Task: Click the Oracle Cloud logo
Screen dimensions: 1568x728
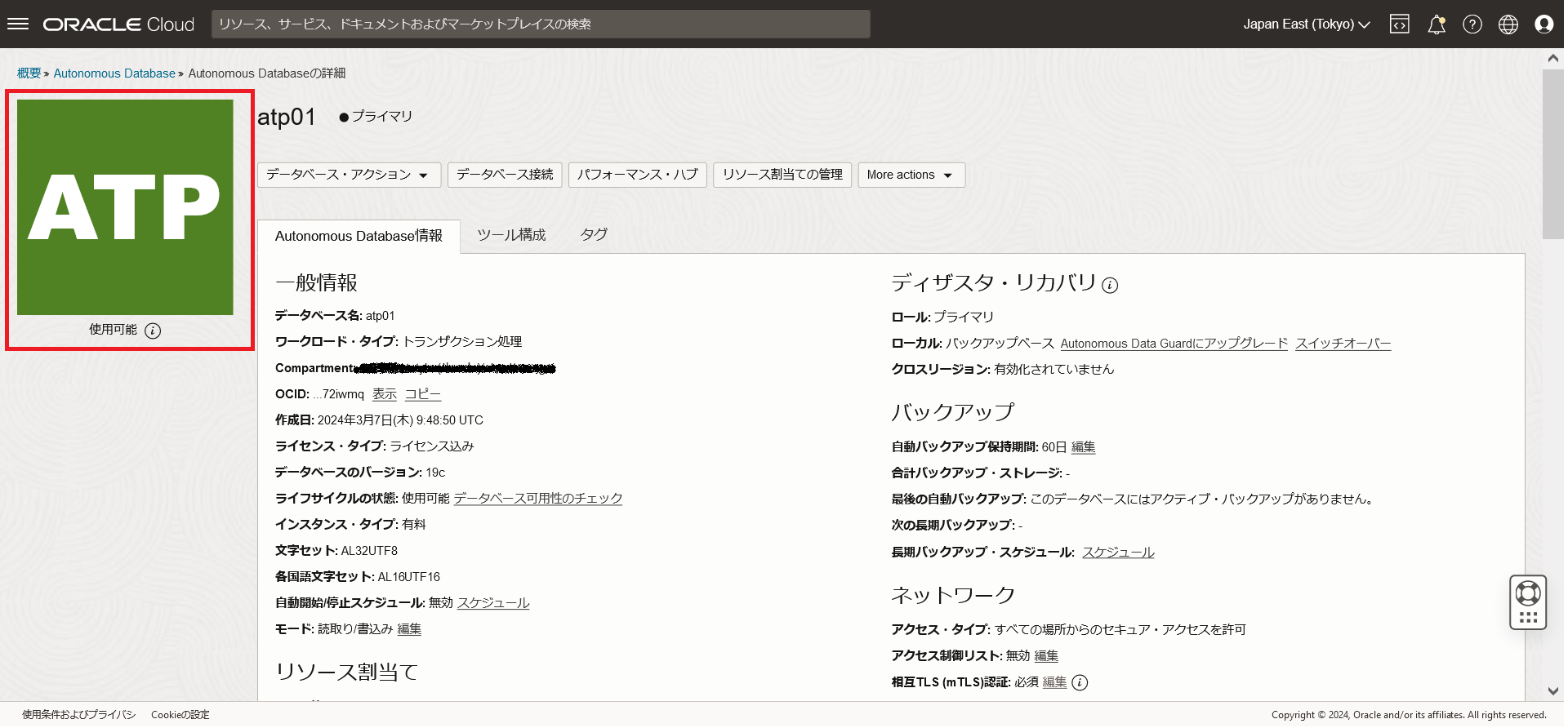Action: point(118,24)
